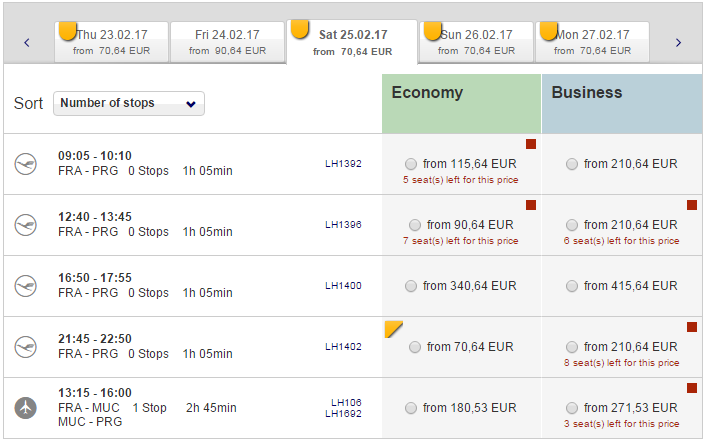Click grey airplane icon for 13:15 connecting flight

click(26, 408)
